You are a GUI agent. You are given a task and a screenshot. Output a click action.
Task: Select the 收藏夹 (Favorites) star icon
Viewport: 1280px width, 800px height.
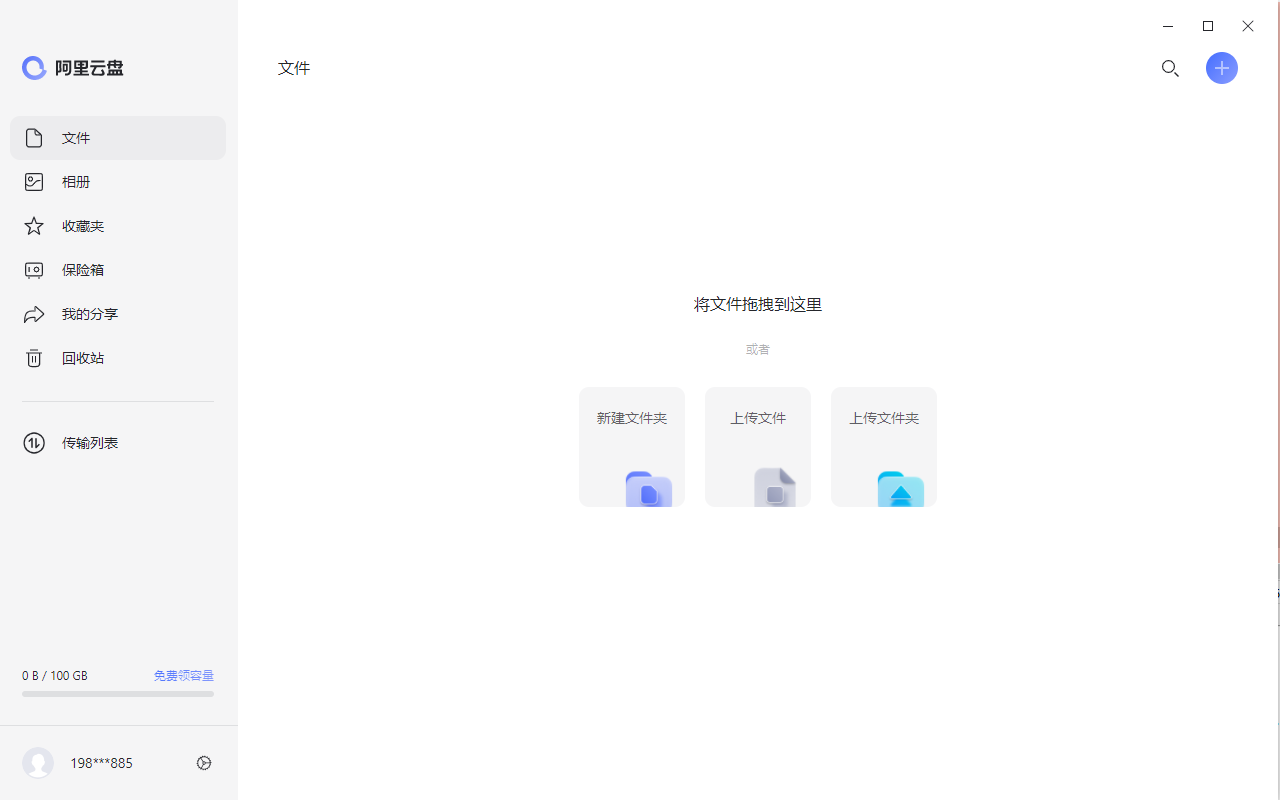[x=33, y=225]
